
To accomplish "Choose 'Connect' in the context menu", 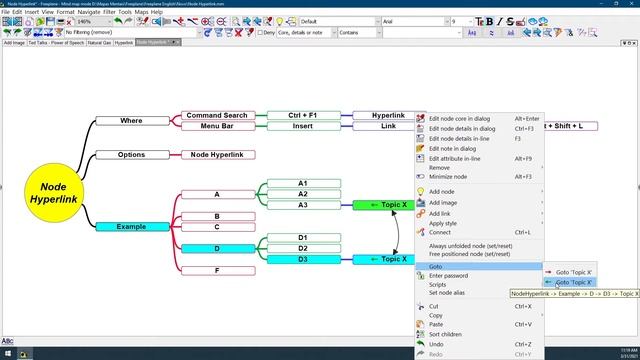I will 480,232.
